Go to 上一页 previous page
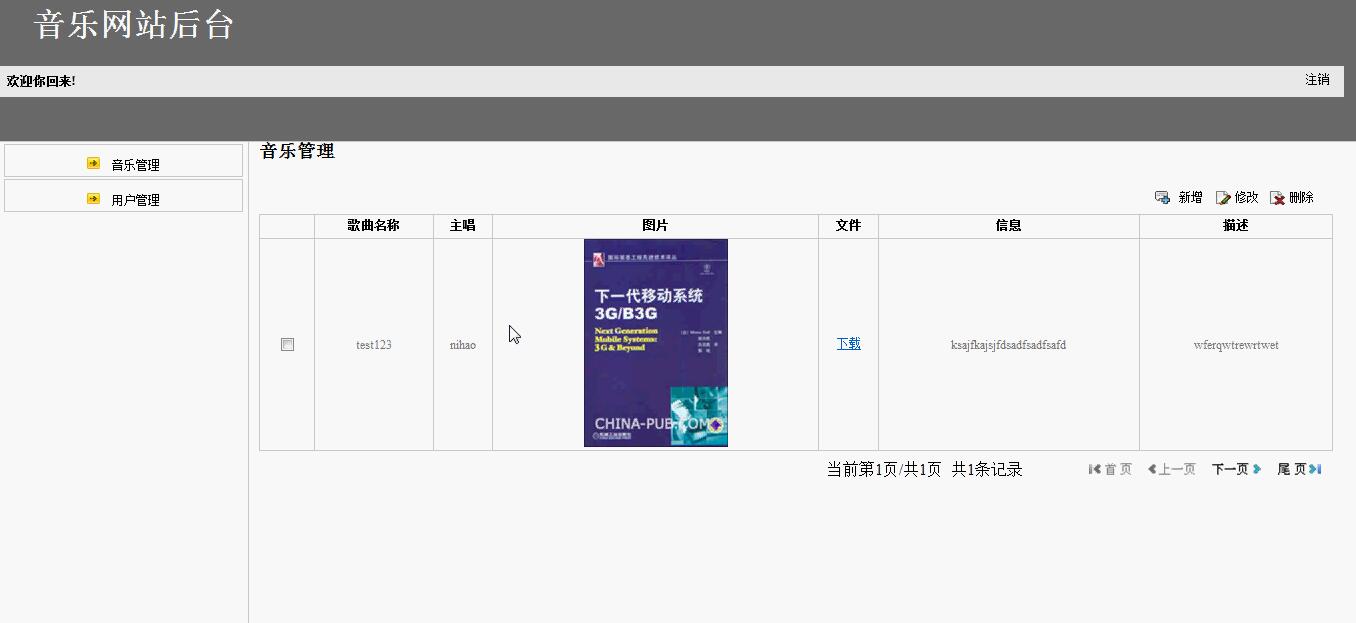The image size is (1356, 623). click(x=1171, y=469)
